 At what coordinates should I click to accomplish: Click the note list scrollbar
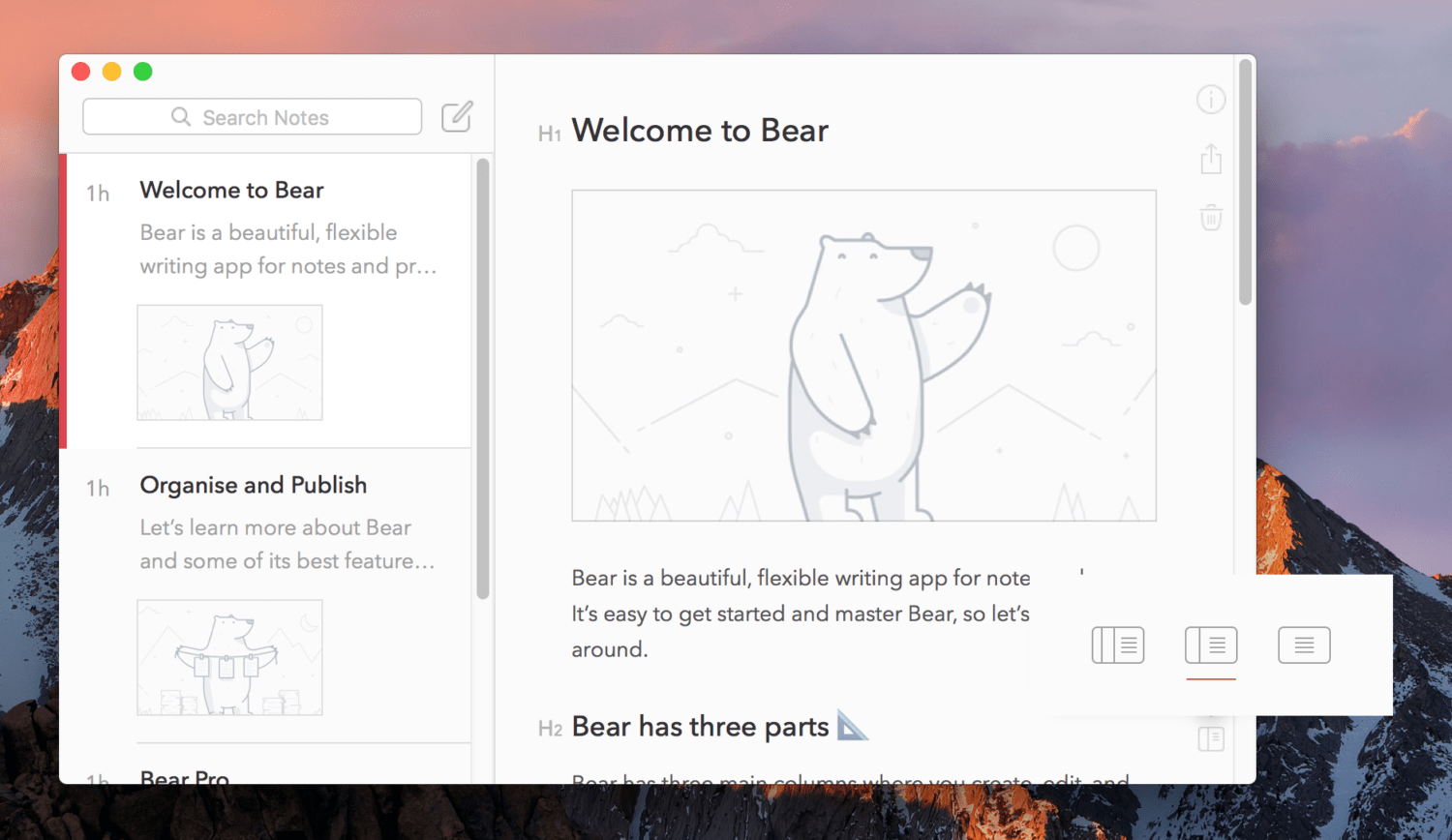[482, 377]
